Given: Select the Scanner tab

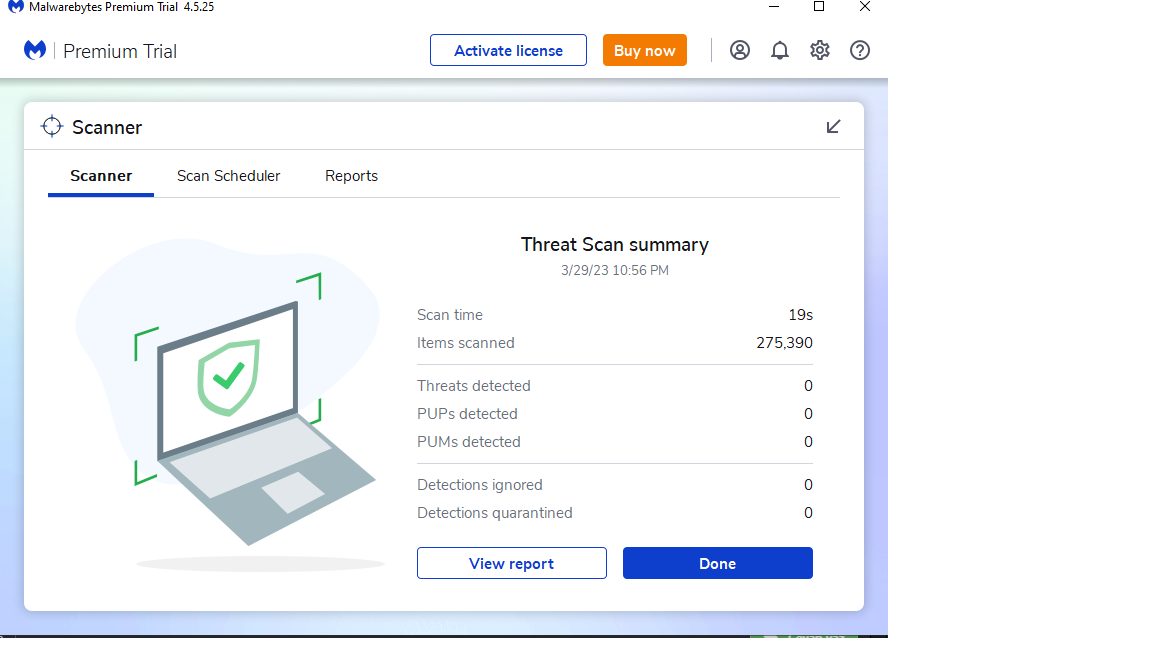Looking at the screenshot, I should point(101,176).
